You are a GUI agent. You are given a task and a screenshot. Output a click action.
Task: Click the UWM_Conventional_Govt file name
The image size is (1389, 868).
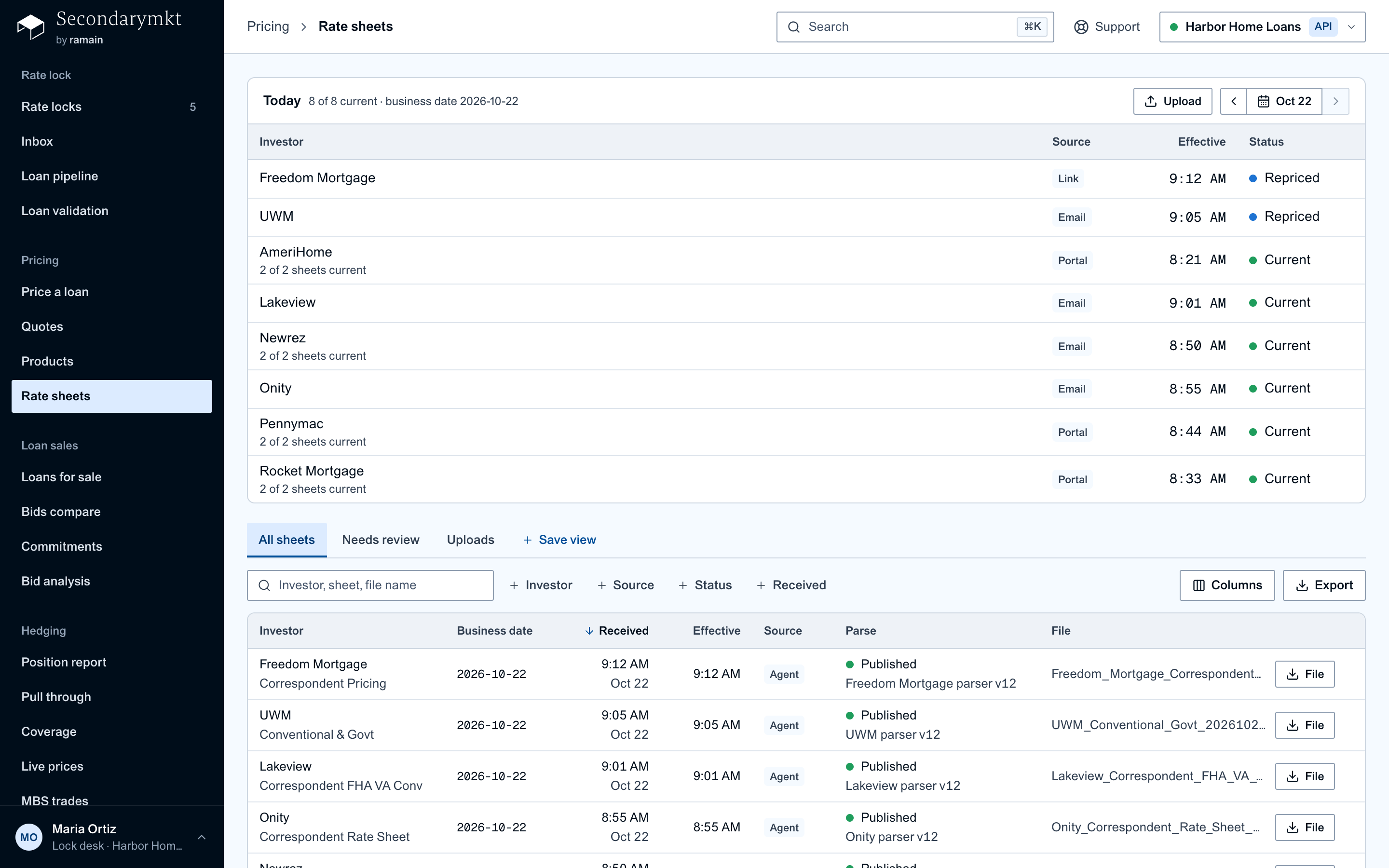(x=1158, y=725)
